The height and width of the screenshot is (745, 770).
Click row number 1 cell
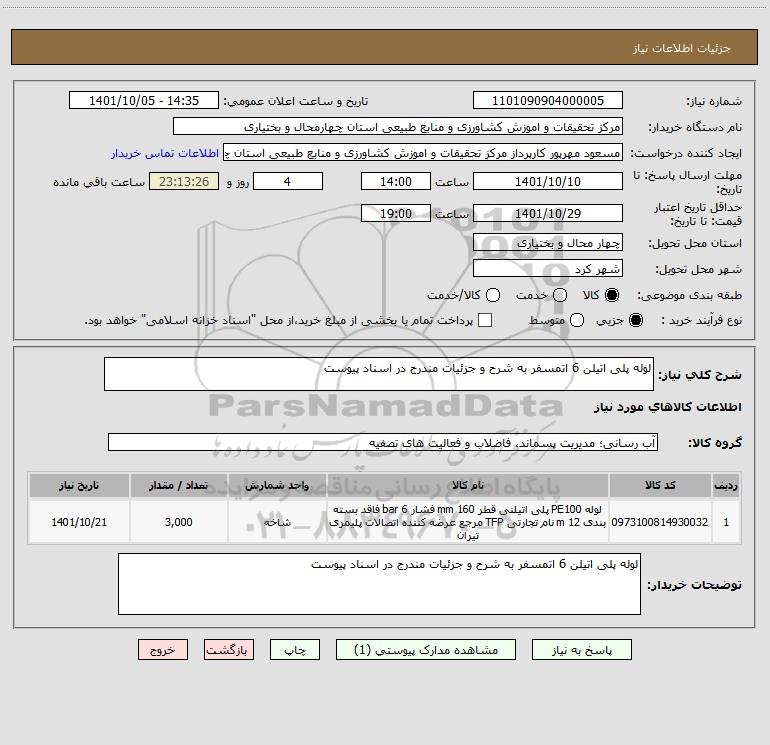pos(726,522)
